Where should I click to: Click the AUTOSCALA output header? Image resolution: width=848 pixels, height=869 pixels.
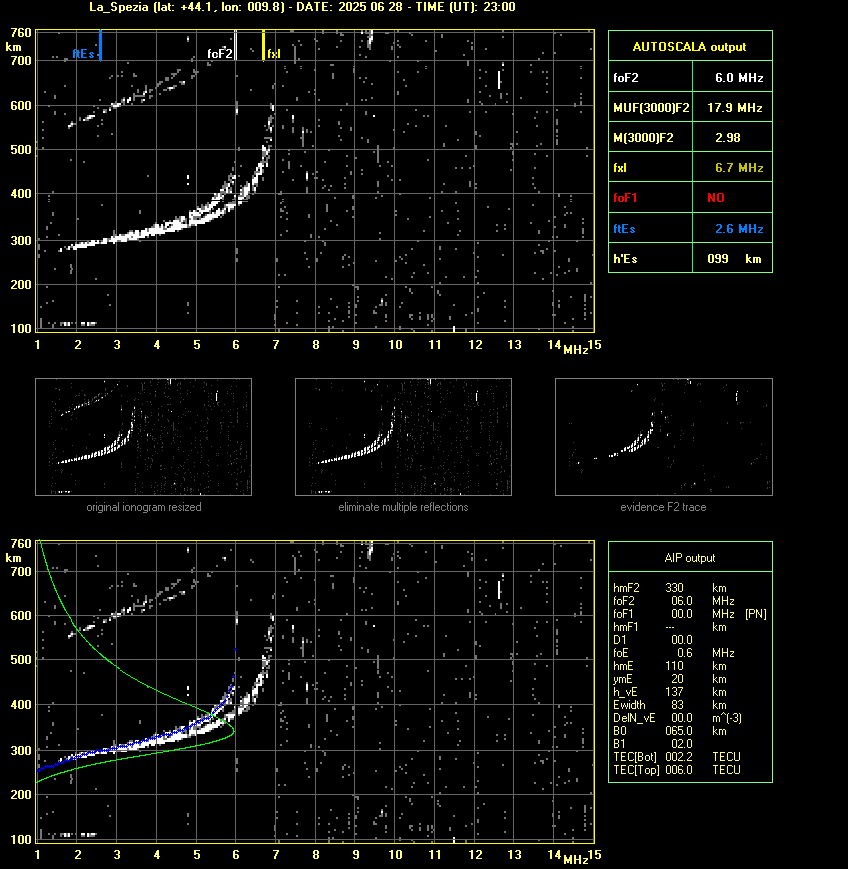click(689, 47)
